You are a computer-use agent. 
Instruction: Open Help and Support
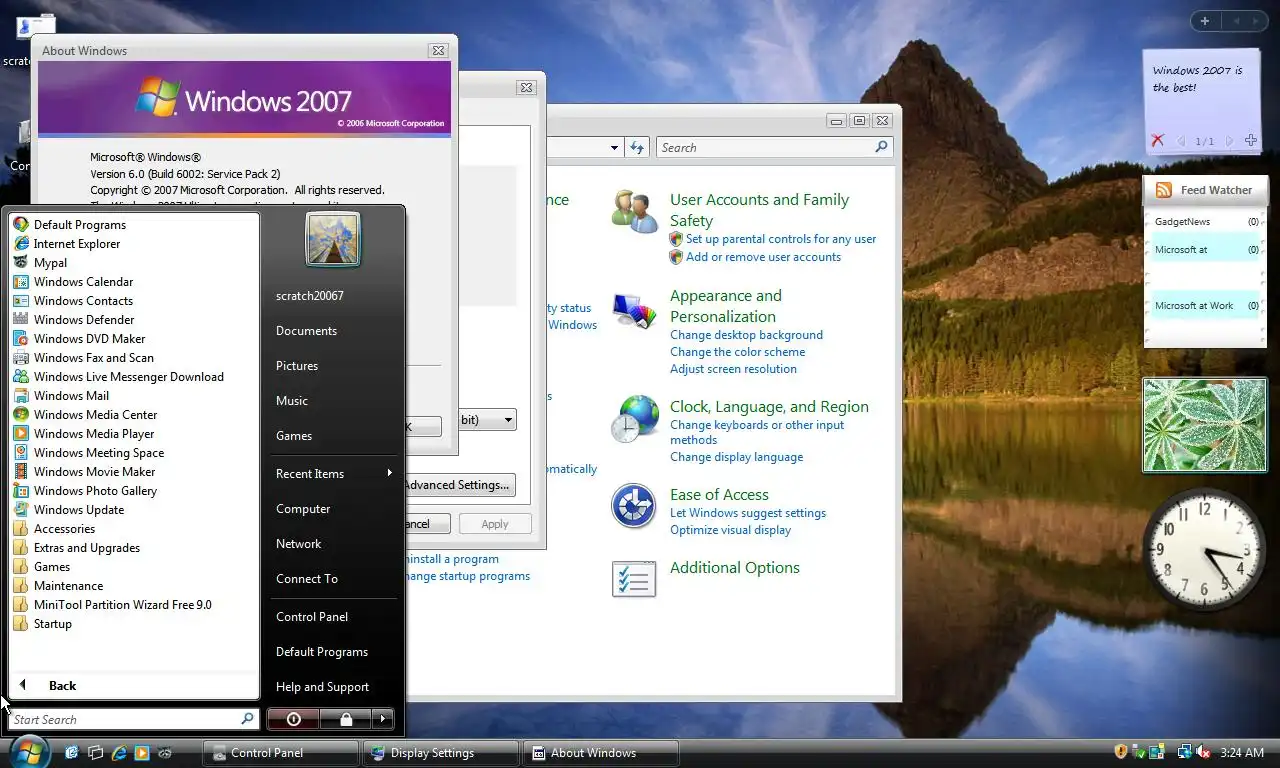[x=322, y=687]
